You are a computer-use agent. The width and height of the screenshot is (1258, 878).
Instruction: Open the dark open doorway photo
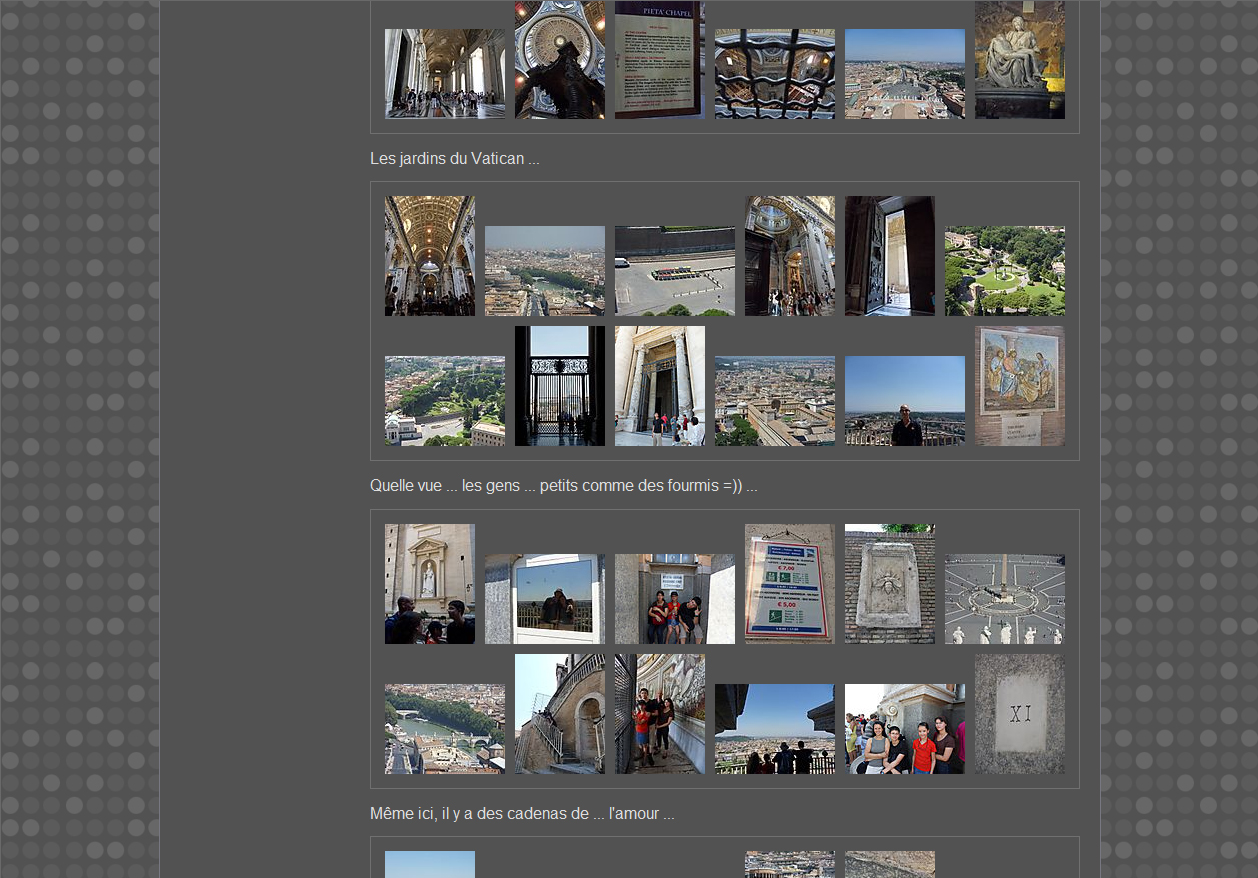889,256
